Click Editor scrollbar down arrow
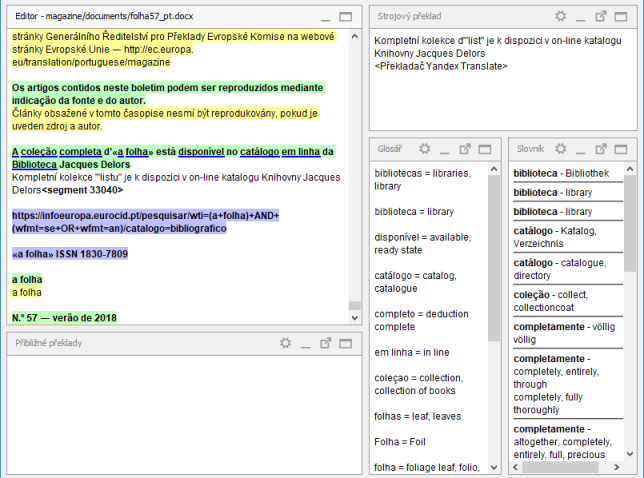Image resolution: width=644 pixels, height=478 pixels. (355, 317)
